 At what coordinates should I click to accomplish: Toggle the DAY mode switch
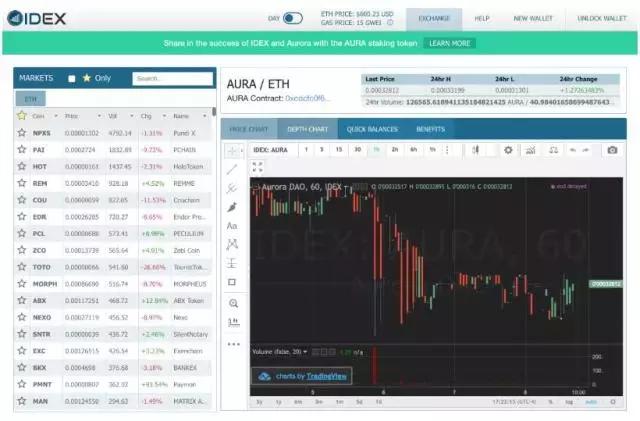coord(293,18)
